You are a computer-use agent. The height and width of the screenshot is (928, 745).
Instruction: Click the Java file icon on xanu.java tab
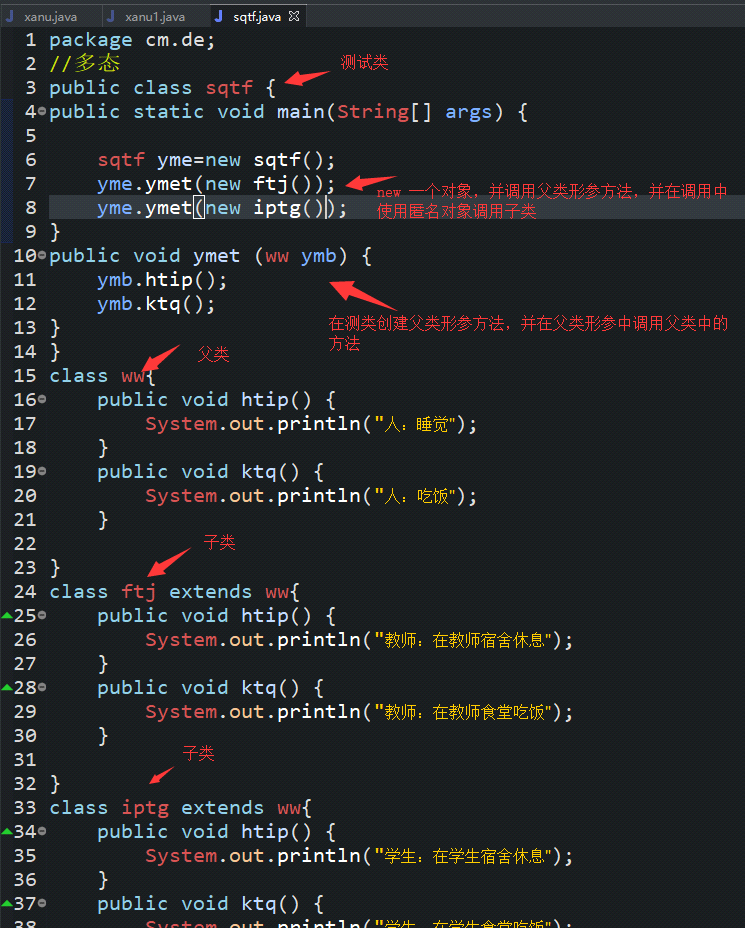point(9,17)
